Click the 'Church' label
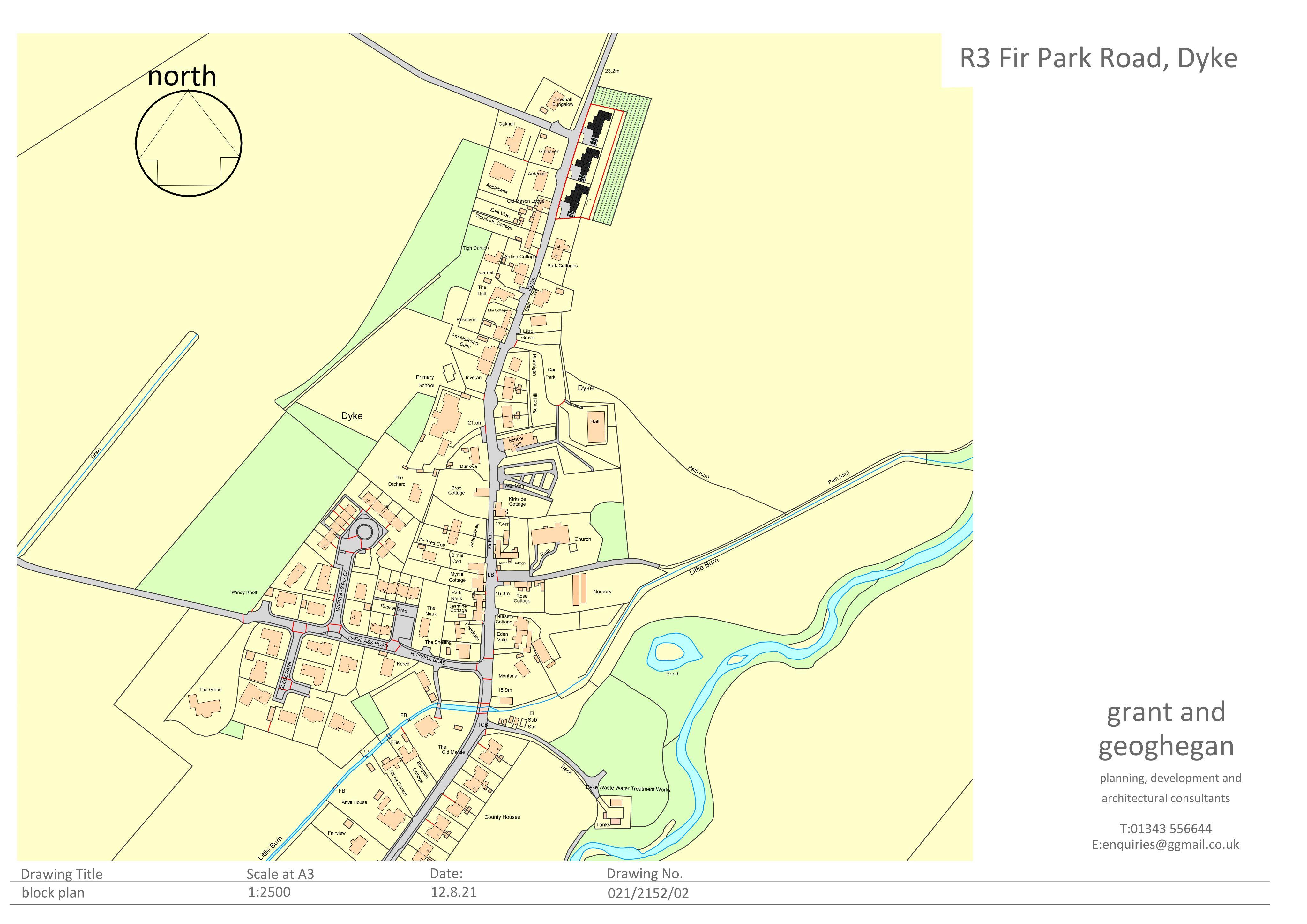 (x=582, y=539)
